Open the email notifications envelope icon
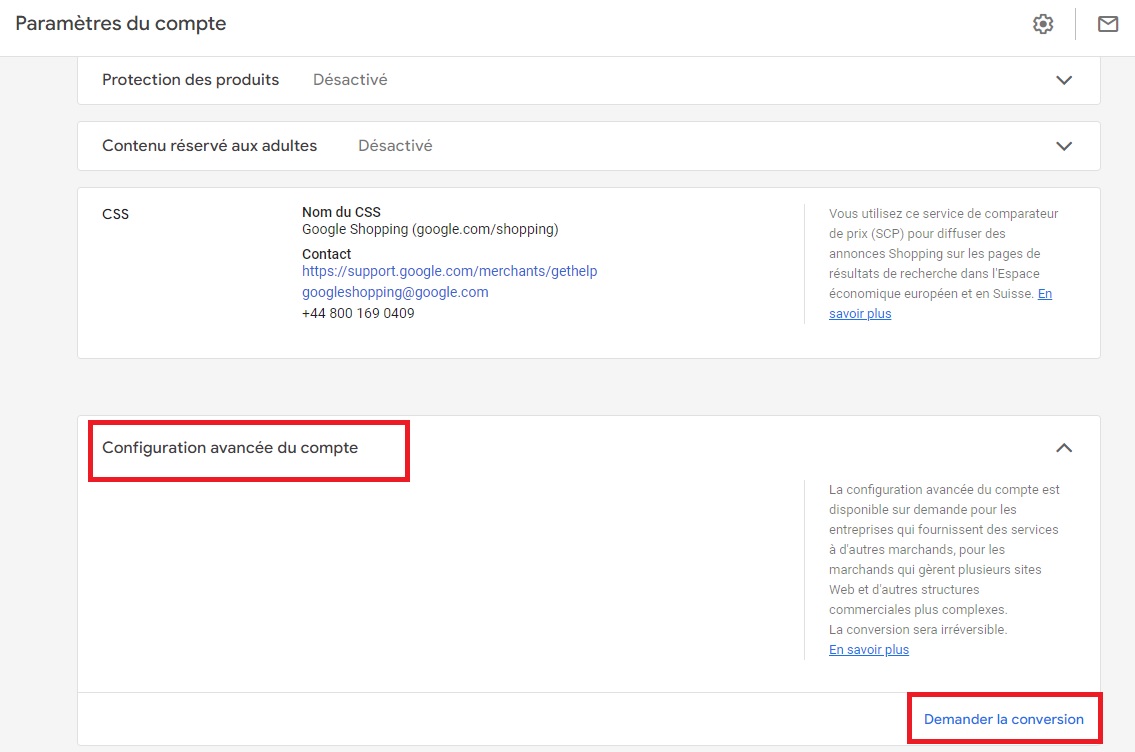Image resolution: width=1135 pixels, height=752 pixels. click(1107, 23)
